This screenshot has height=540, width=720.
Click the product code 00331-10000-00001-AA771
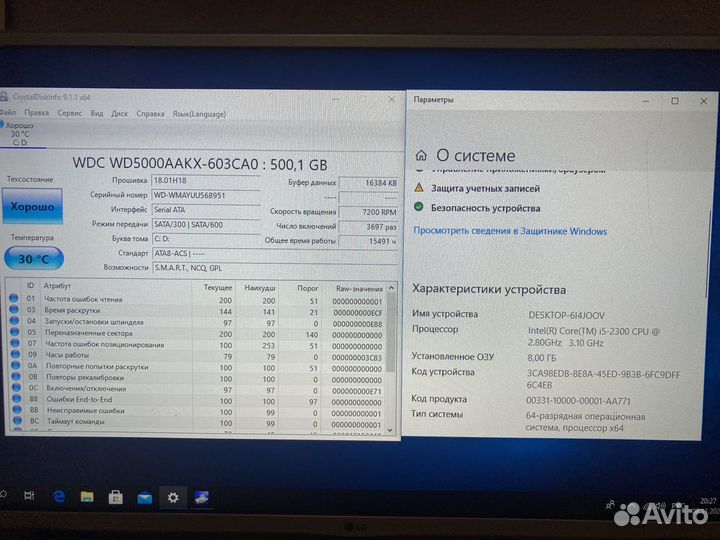coord(579,401)
